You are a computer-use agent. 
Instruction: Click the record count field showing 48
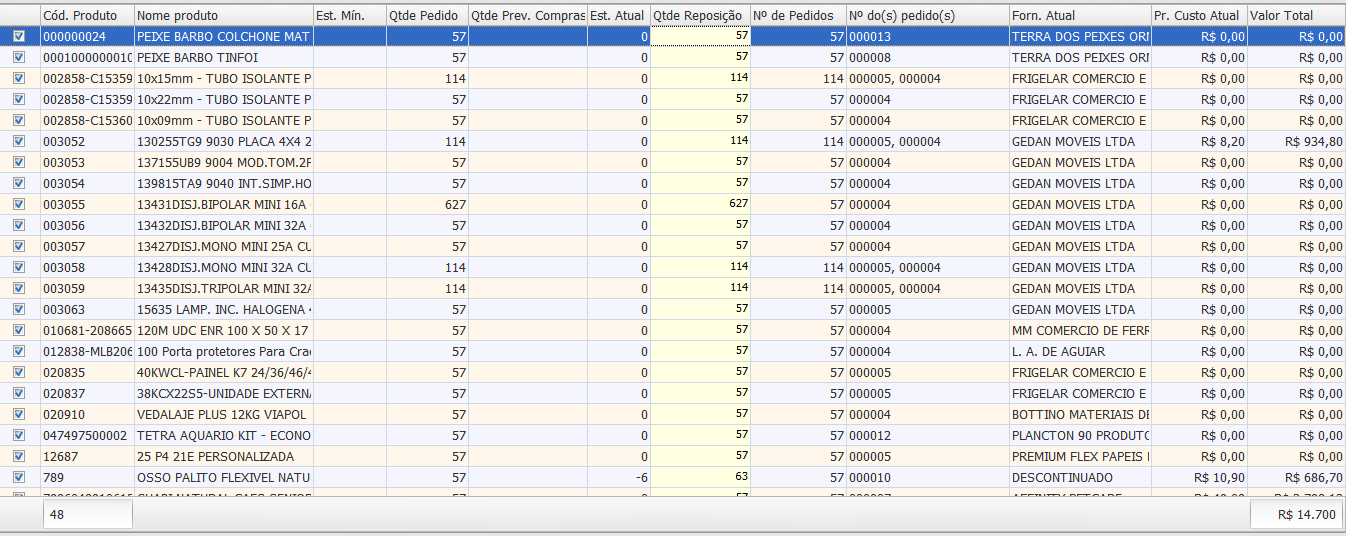[87, 515]
